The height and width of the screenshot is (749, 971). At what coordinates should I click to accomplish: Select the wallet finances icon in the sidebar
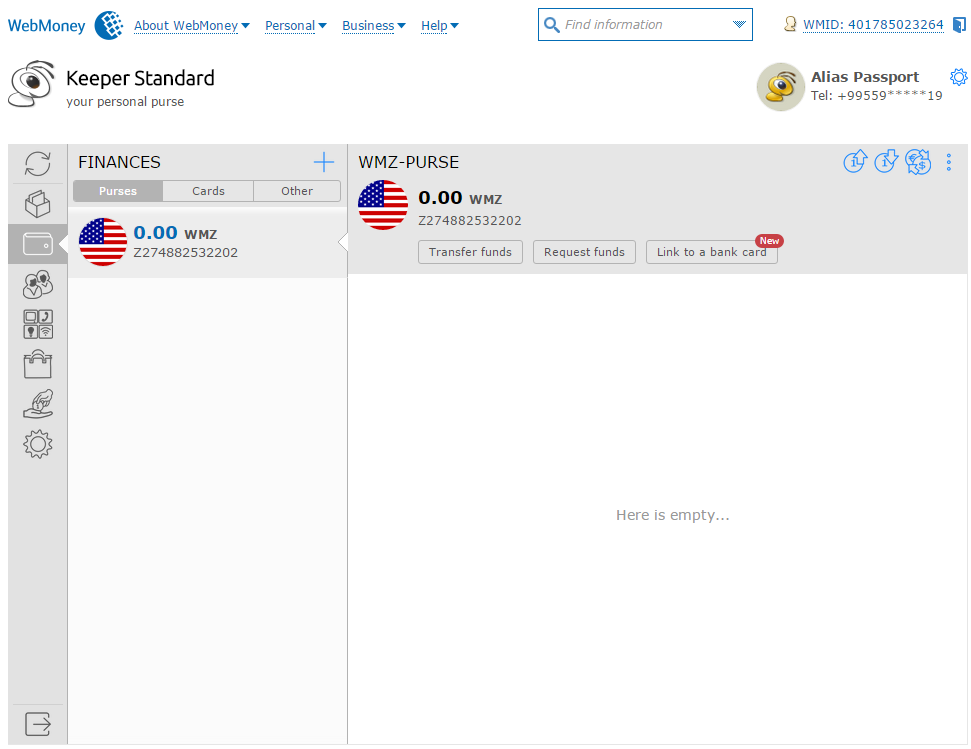click(37, 244)
